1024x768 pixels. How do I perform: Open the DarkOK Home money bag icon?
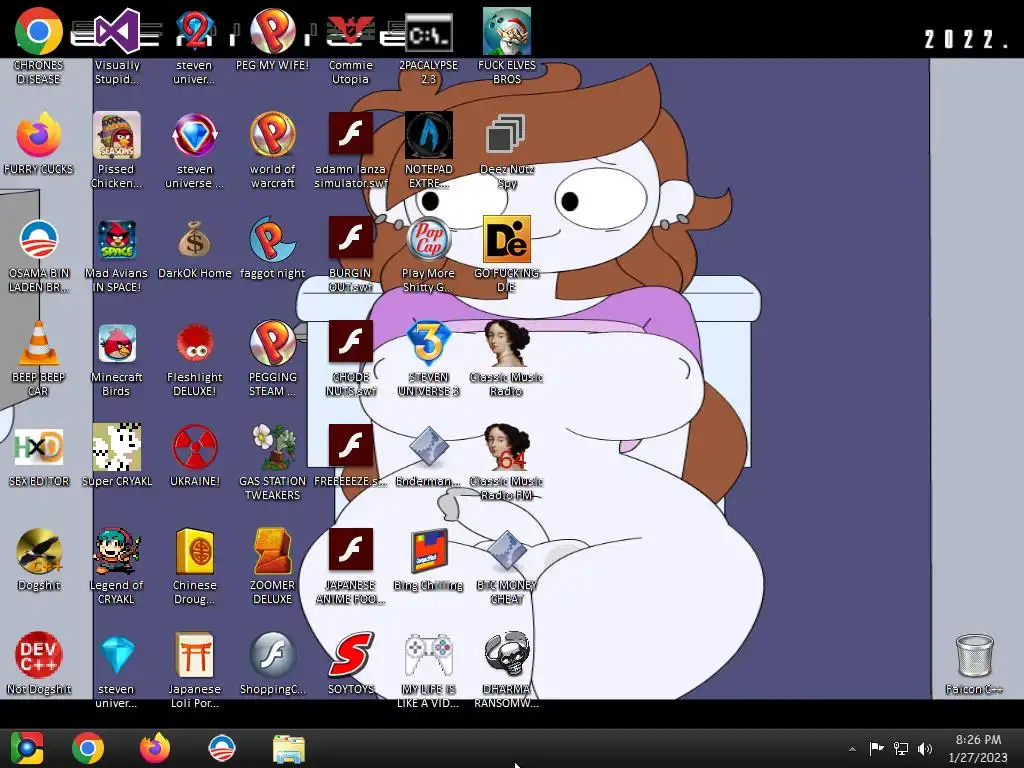(x=195, y=240)
